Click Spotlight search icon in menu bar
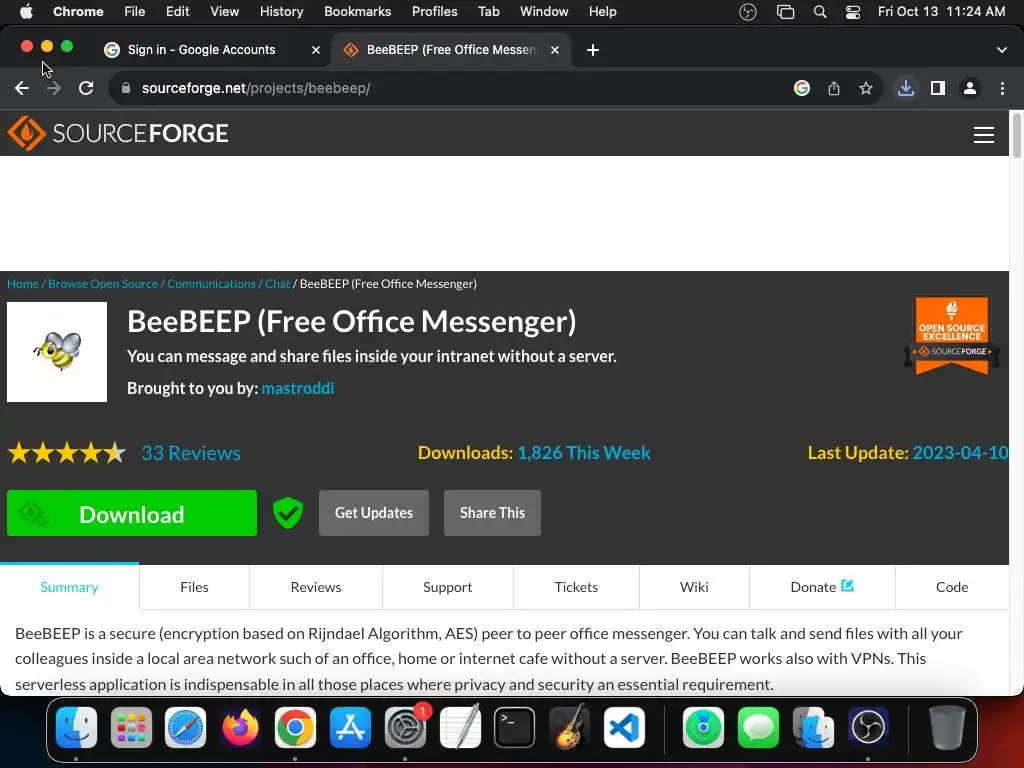1024x768 pixels. 820,12
